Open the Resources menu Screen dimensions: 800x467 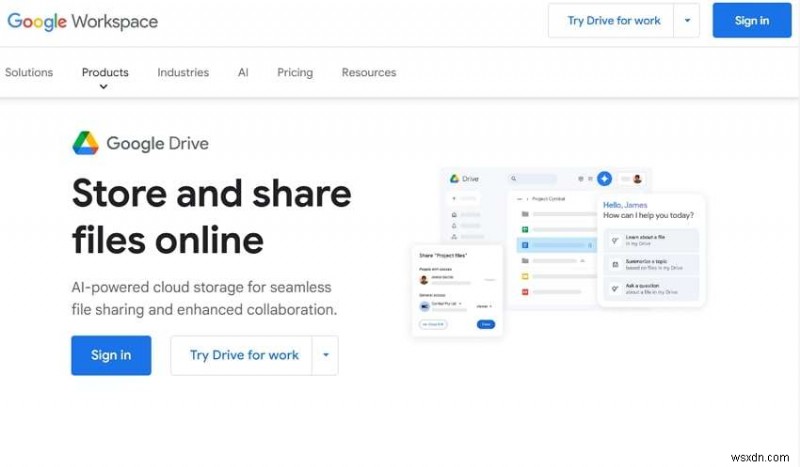pos(369,72)
